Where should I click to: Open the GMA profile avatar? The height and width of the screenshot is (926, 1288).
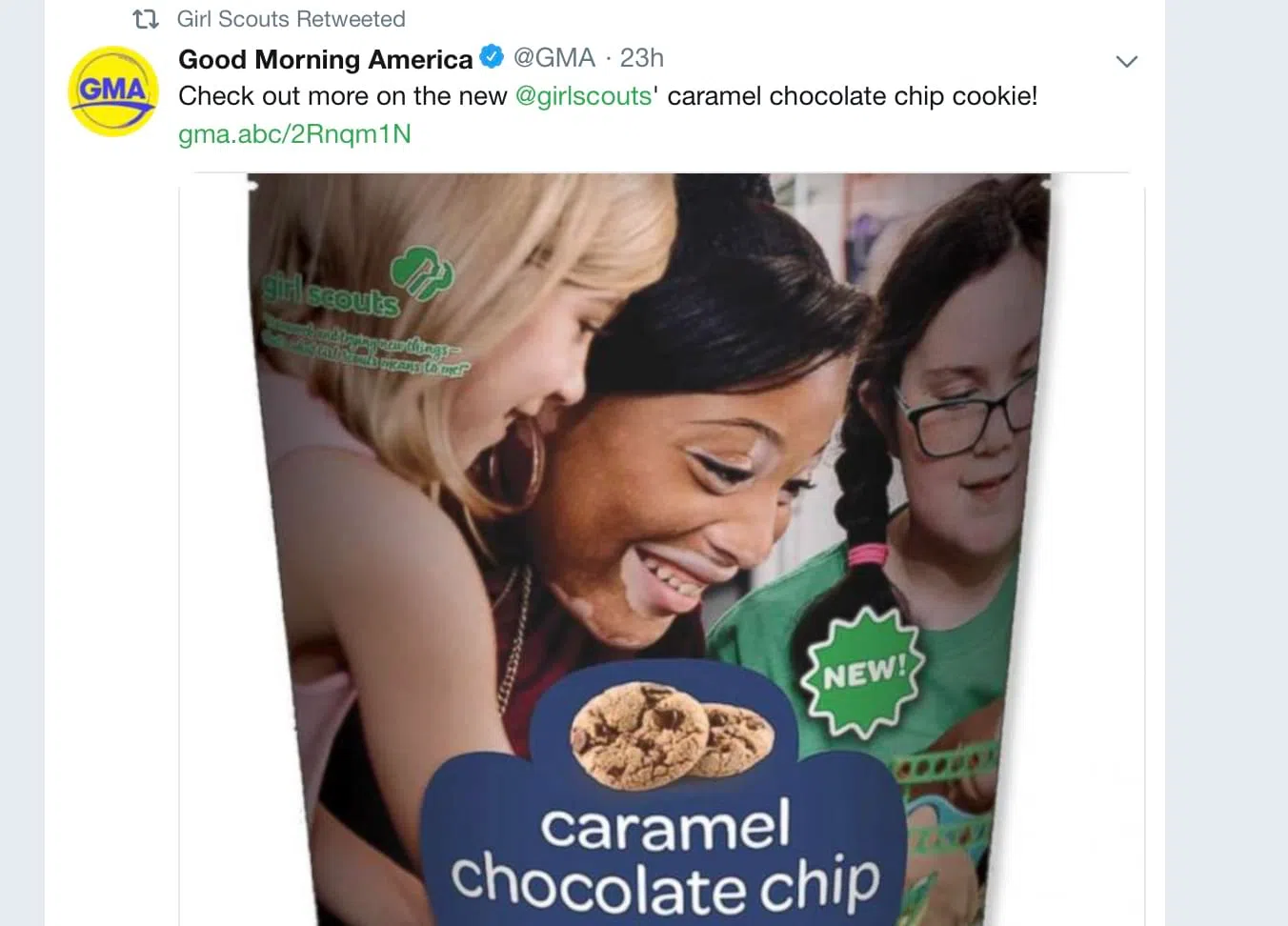113,91
